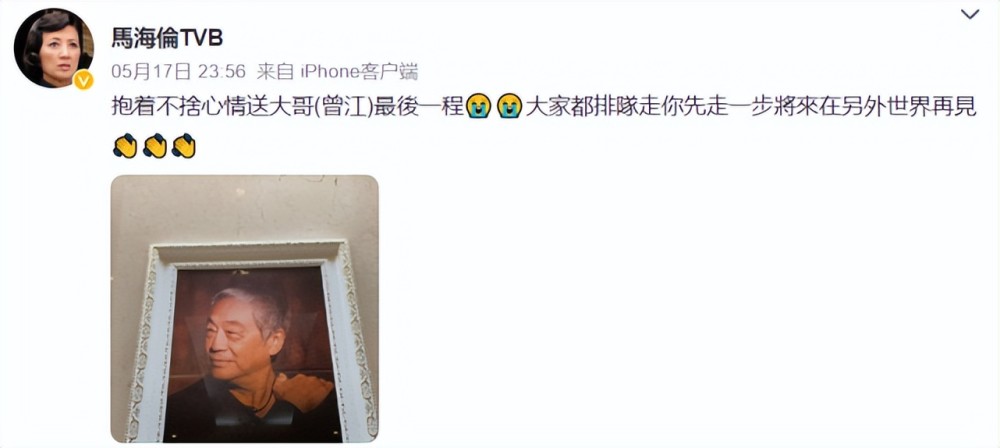Open the 馬海倫TVB profile avatar

(54, 49)
